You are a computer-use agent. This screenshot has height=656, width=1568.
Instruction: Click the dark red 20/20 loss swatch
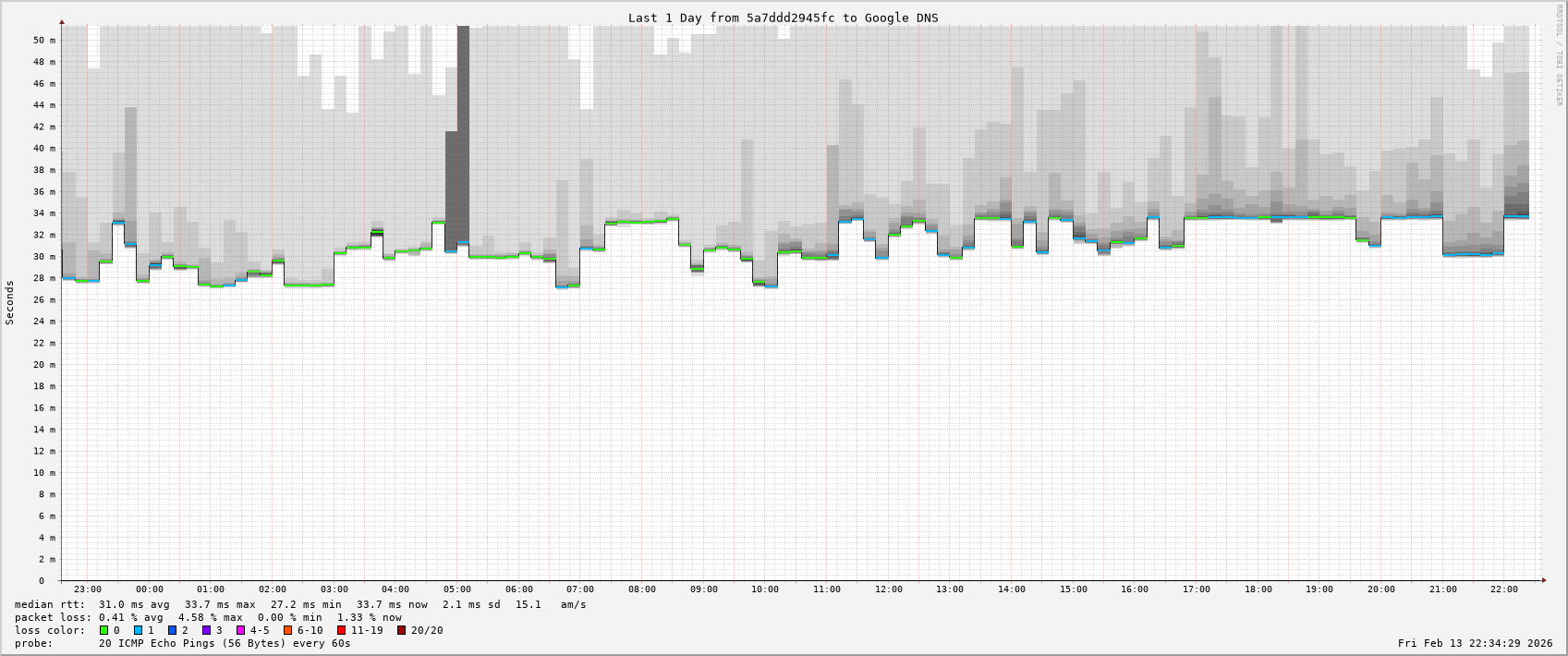point(402,630)
